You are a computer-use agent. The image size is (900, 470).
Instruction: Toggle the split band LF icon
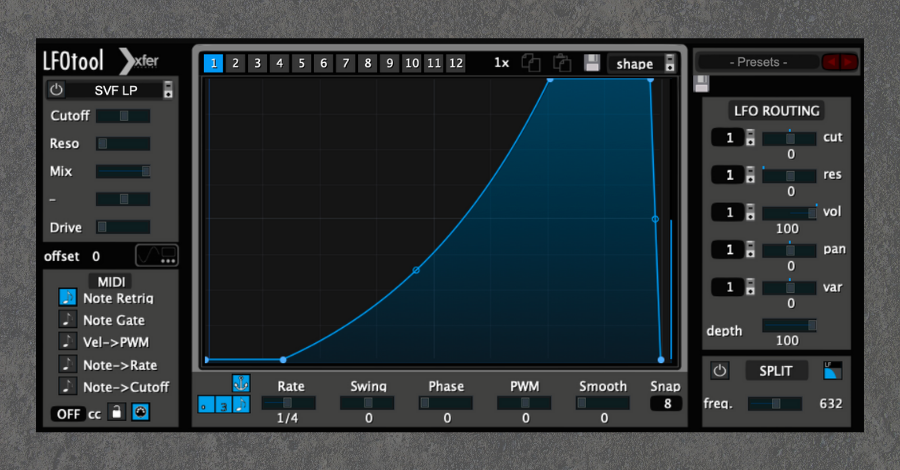pos(832,371)
